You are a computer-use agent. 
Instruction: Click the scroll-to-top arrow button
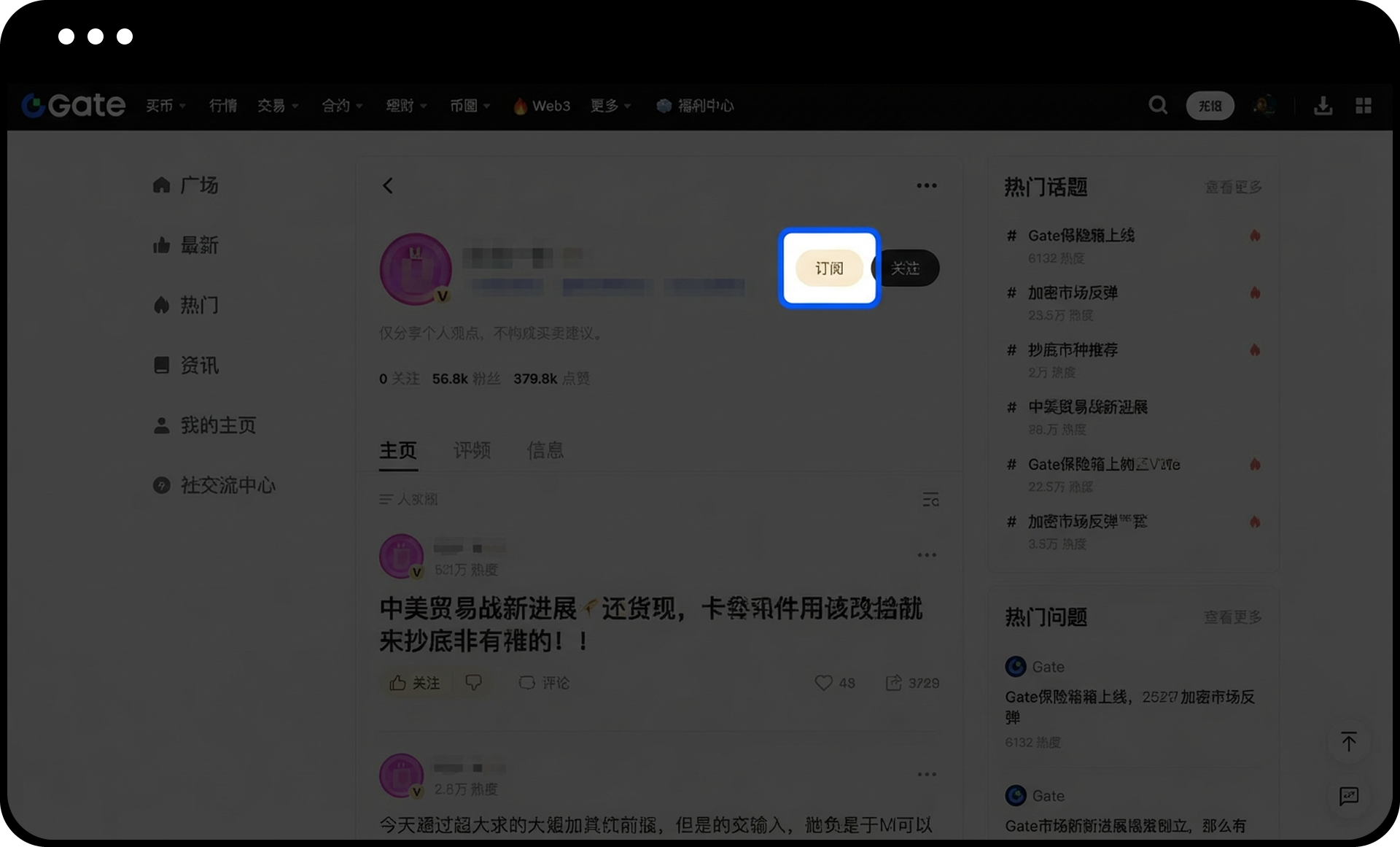(1349, 742)
